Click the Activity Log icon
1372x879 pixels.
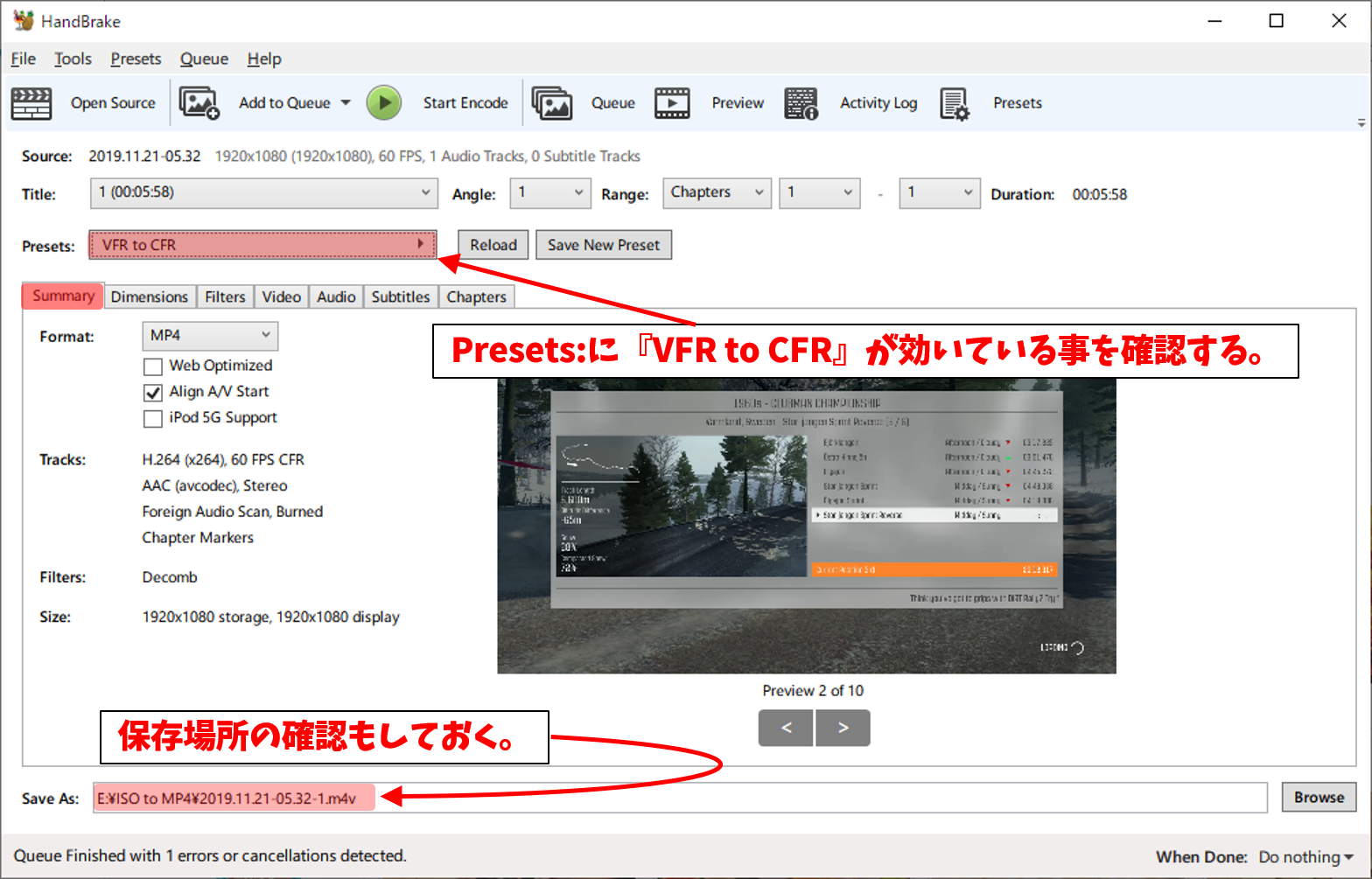click(801, 103)
